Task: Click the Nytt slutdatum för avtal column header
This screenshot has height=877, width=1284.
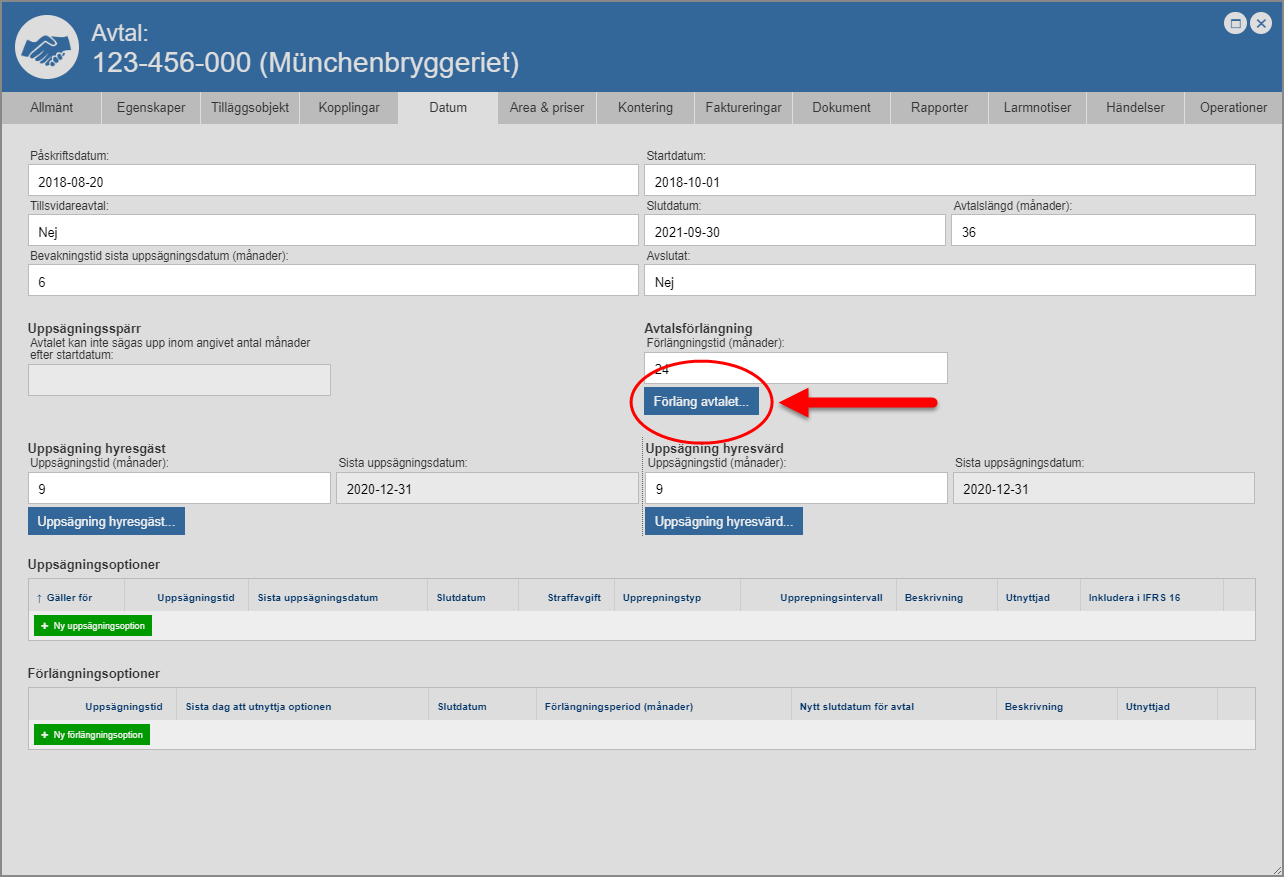Action: click(856, 707)
